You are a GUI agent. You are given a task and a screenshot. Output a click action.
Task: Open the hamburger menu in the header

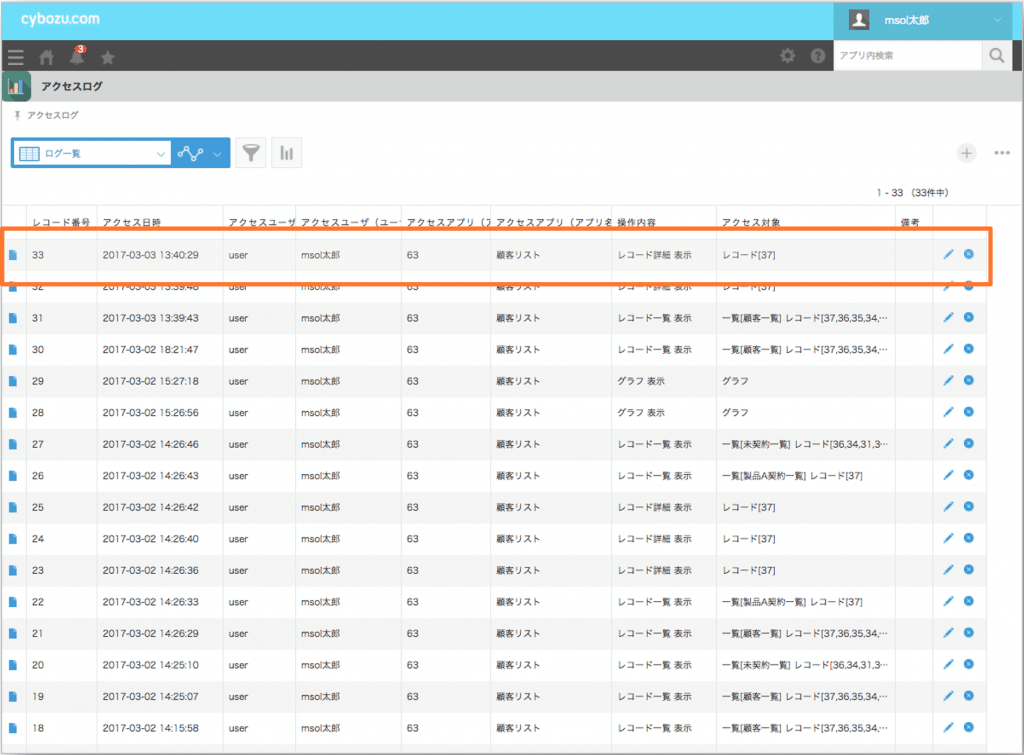[x=16, y=57]
